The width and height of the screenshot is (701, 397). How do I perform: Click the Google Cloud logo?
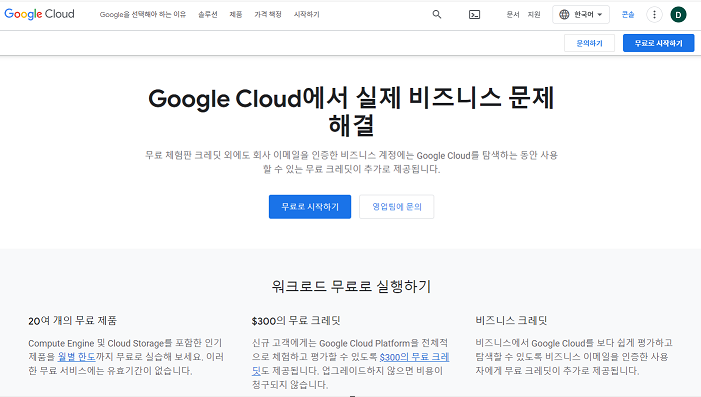coord(39,14)
